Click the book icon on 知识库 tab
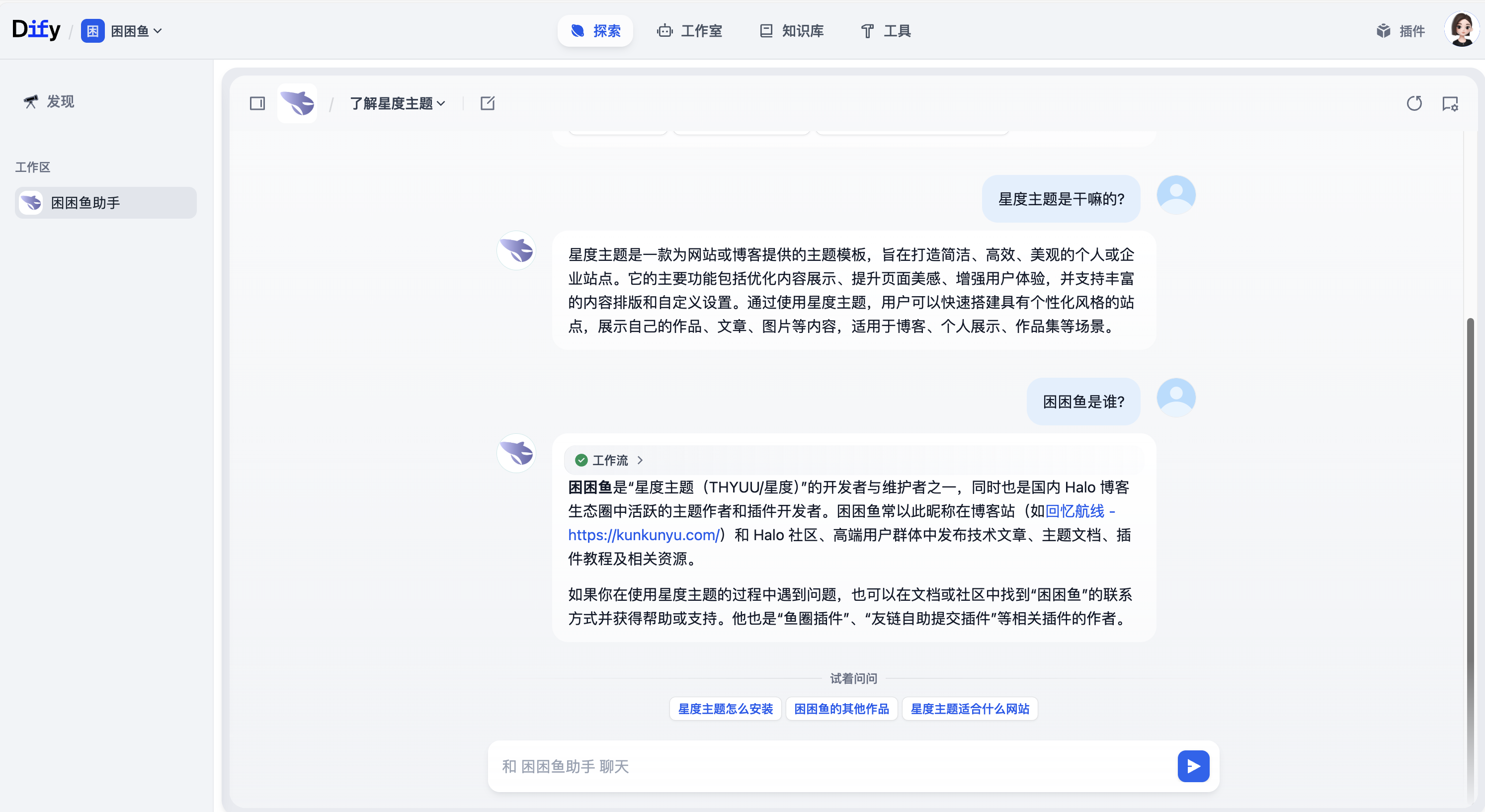1485x812 pixels. (766, 30)
